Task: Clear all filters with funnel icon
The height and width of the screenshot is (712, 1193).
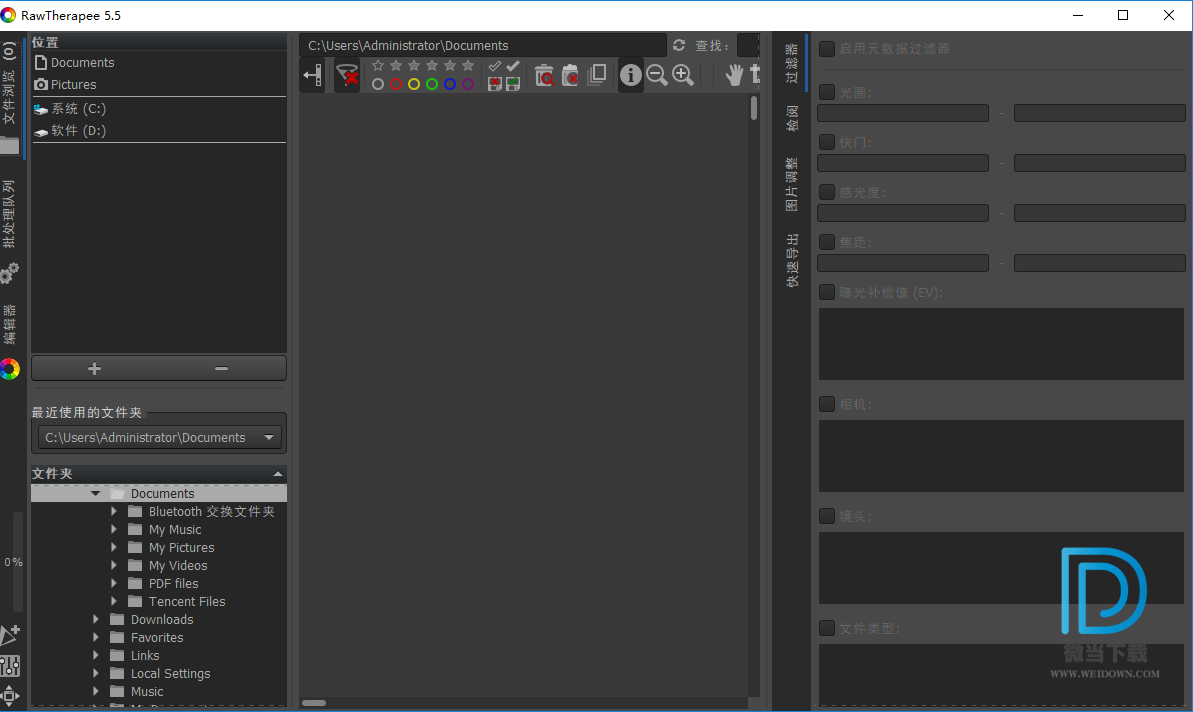Action: (347, 75)
